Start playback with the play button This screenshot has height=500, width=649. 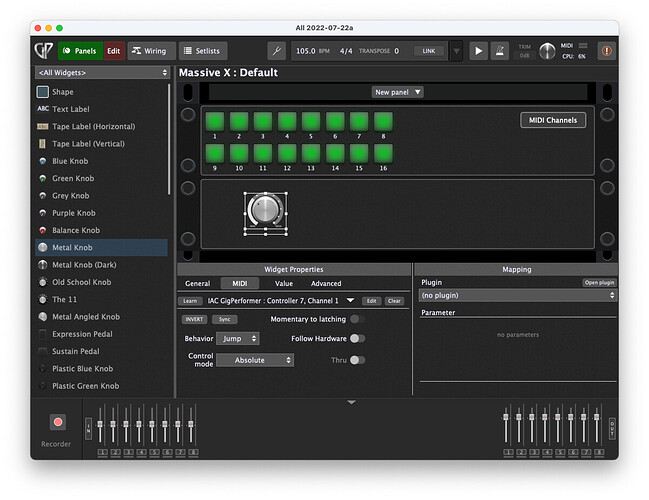click(478, 51)
